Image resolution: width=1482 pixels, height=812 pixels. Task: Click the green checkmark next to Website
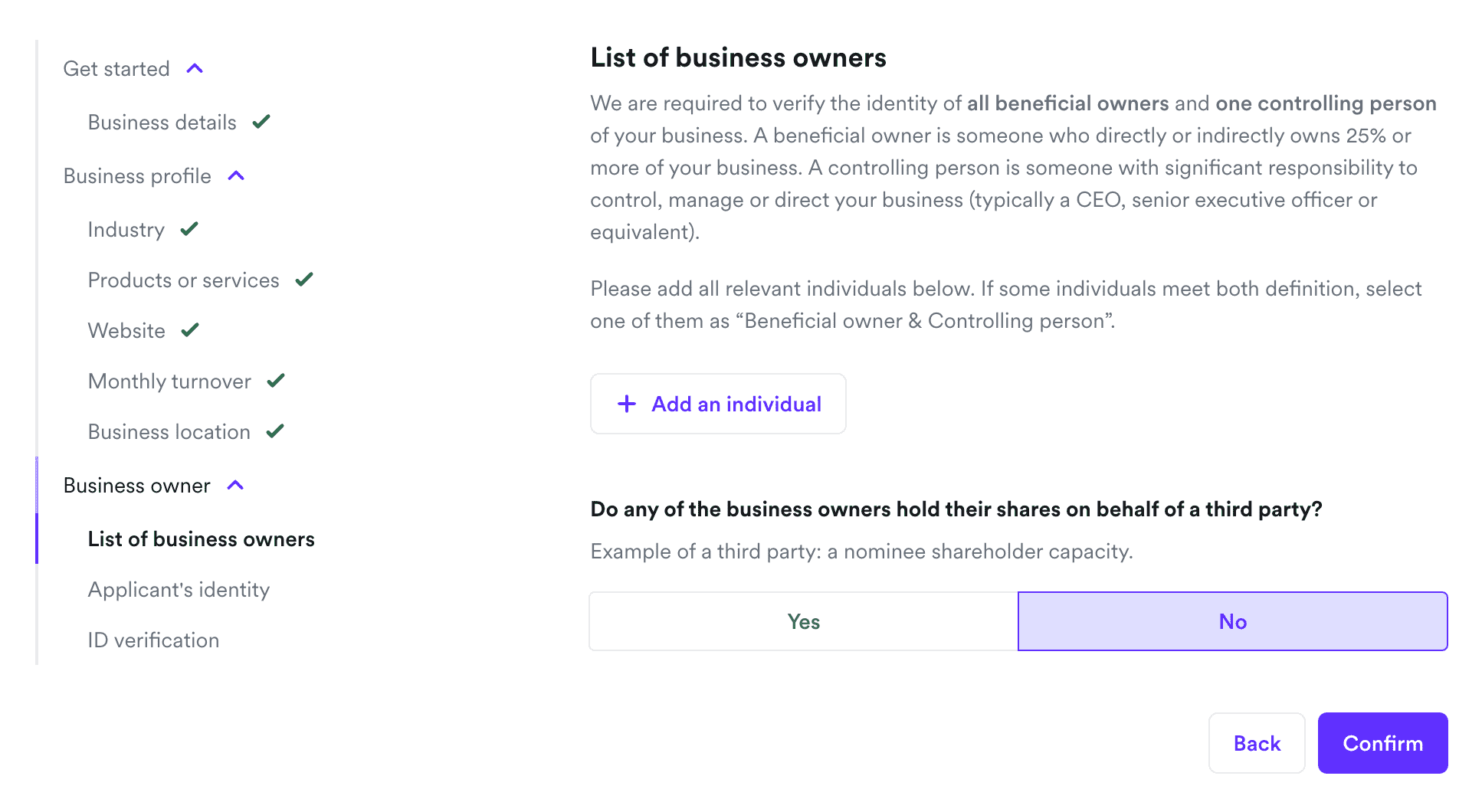click(x=190, y=330)
